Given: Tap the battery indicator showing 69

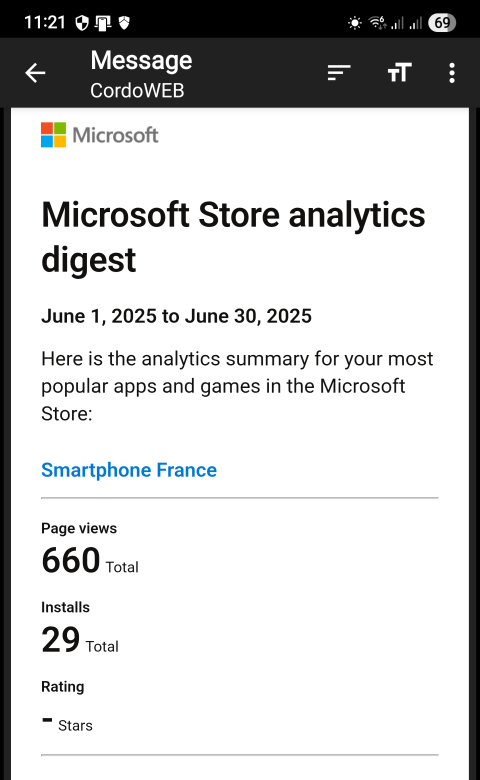Looking at the screenshot, I should (x=442, y=22).
